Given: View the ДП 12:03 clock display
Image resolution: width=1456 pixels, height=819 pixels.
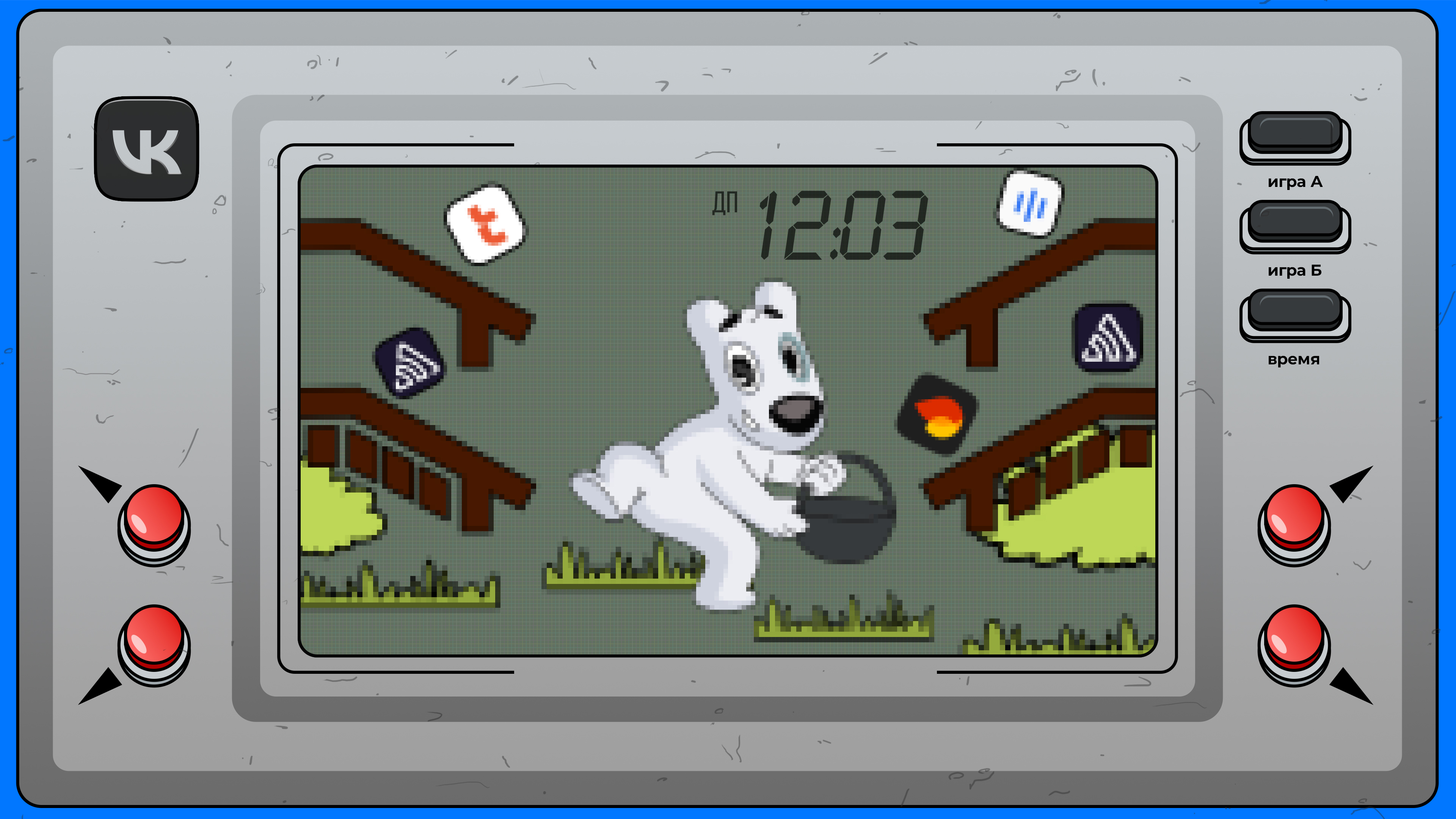Looking at the screenshot, I should pos(800,210).
